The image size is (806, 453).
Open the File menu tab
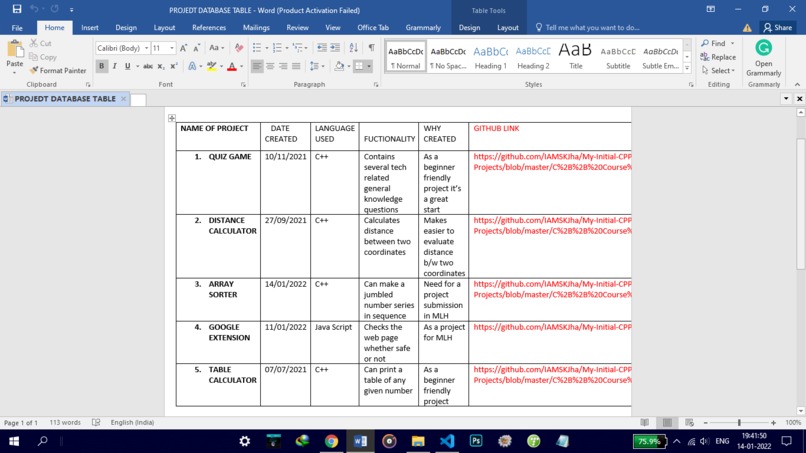point(17,28)
